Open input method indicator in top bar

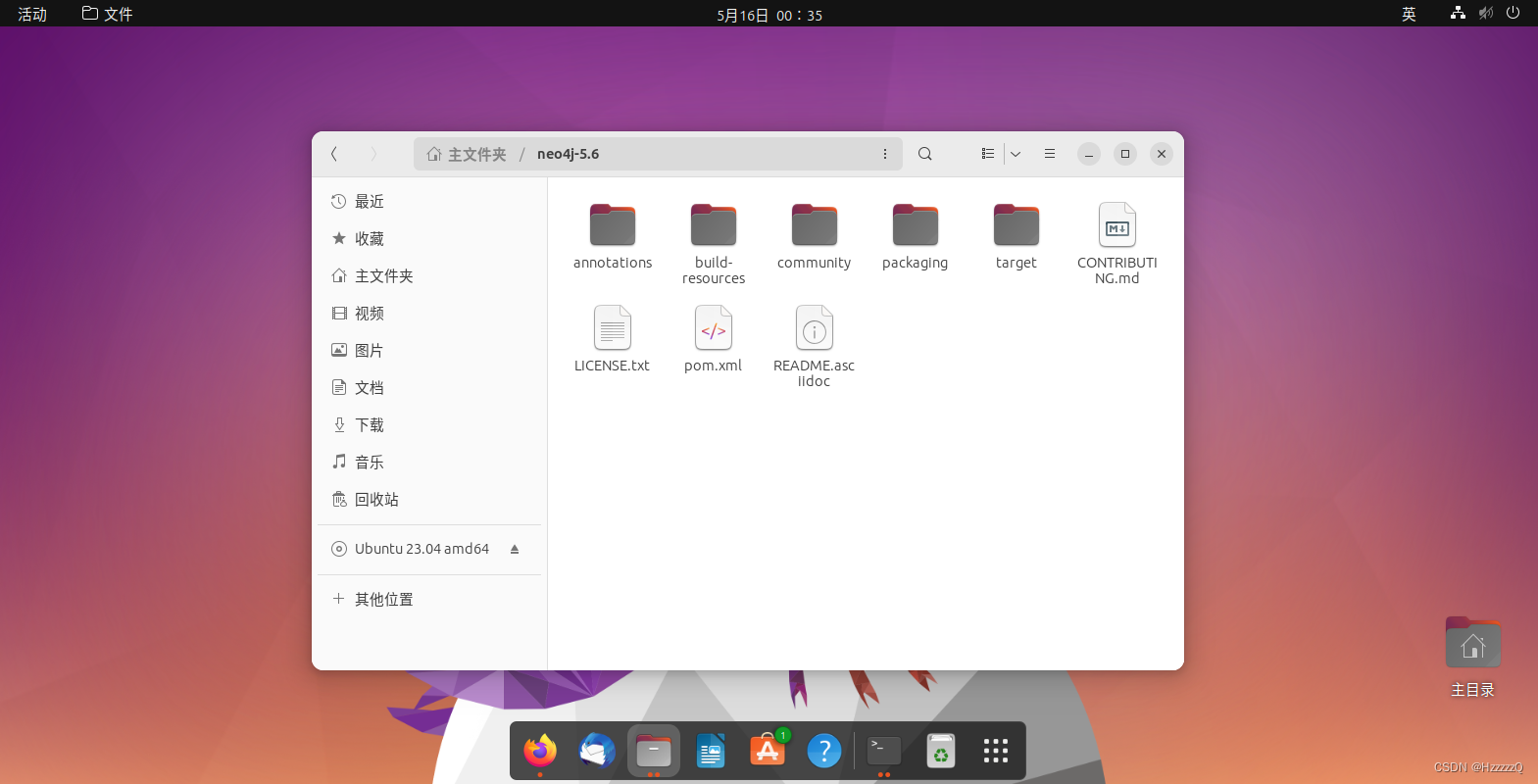click(1409, 14)
